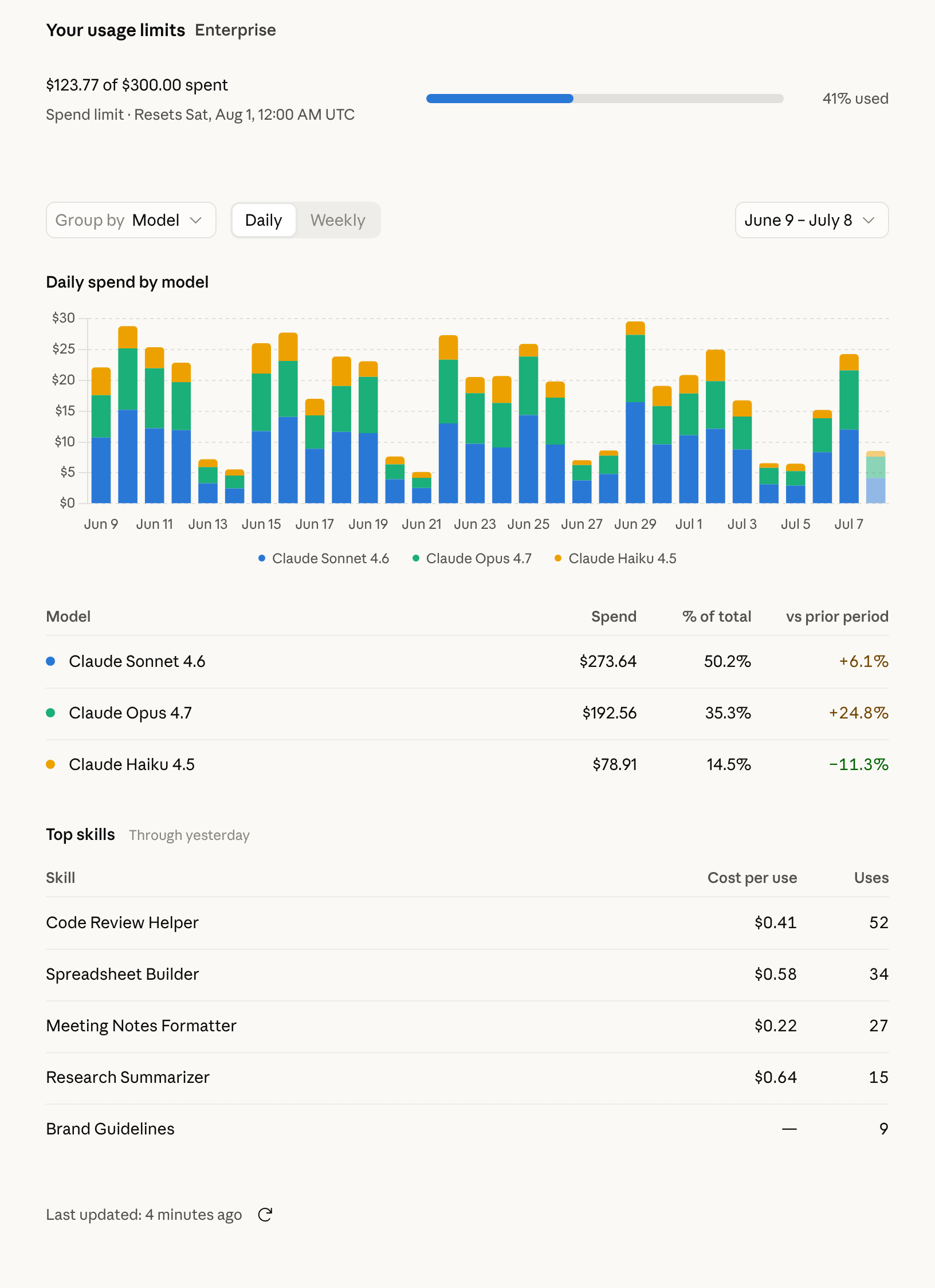Open the Code Review Helper skill row
Image resolution: width=935 pixels, height=1288 pixels.
467,922
